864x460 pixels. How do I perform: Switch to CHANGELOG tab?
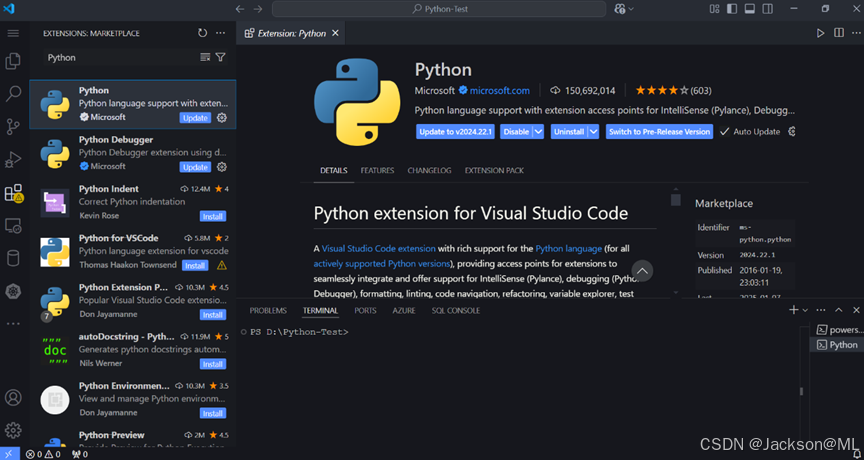(x=429, y=170)
